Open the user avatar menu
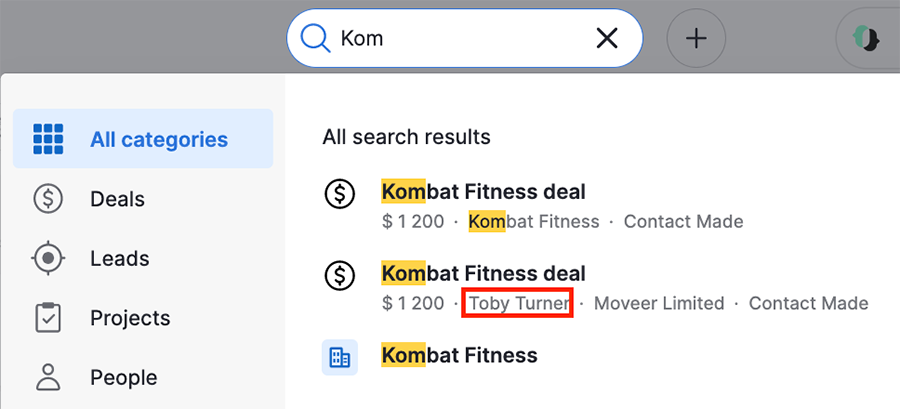900x409 pixels. coord(867,38)
